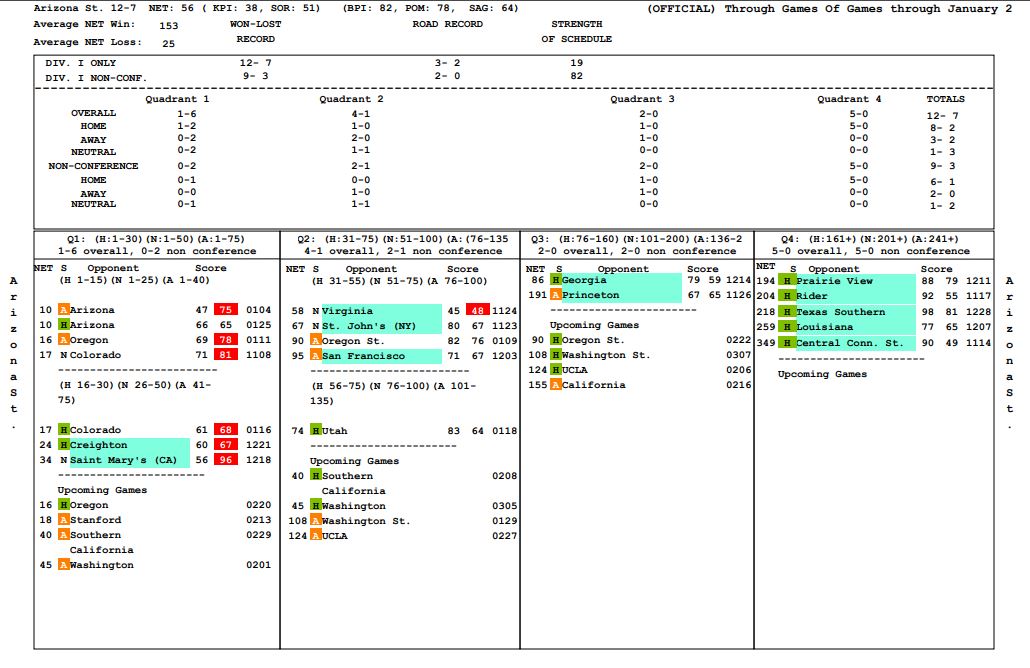The width and height of the screenshot is (1030, 668).
Task: Select California under Q3 upcoming games
Action: [x=597, y=385]
